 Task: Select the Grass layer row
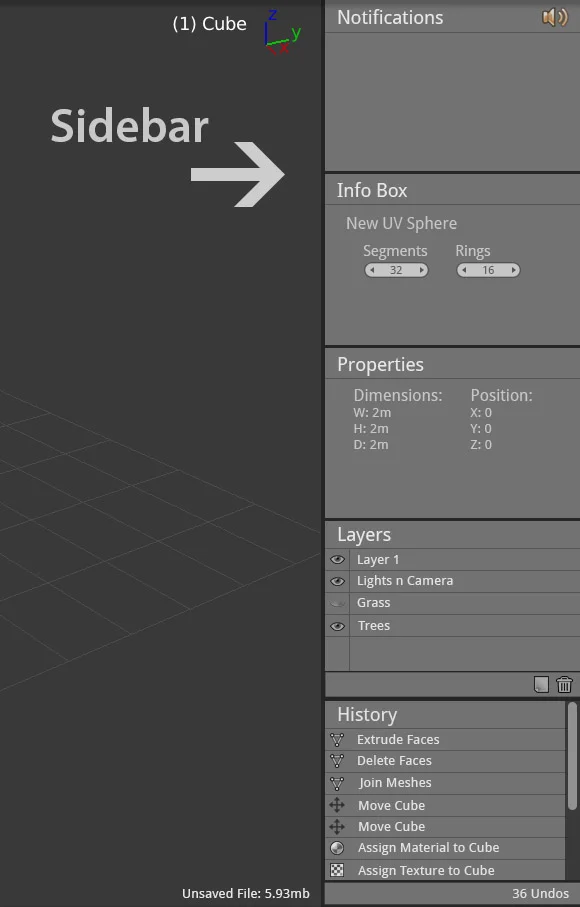pyautogui.click(x=453, y=603)
